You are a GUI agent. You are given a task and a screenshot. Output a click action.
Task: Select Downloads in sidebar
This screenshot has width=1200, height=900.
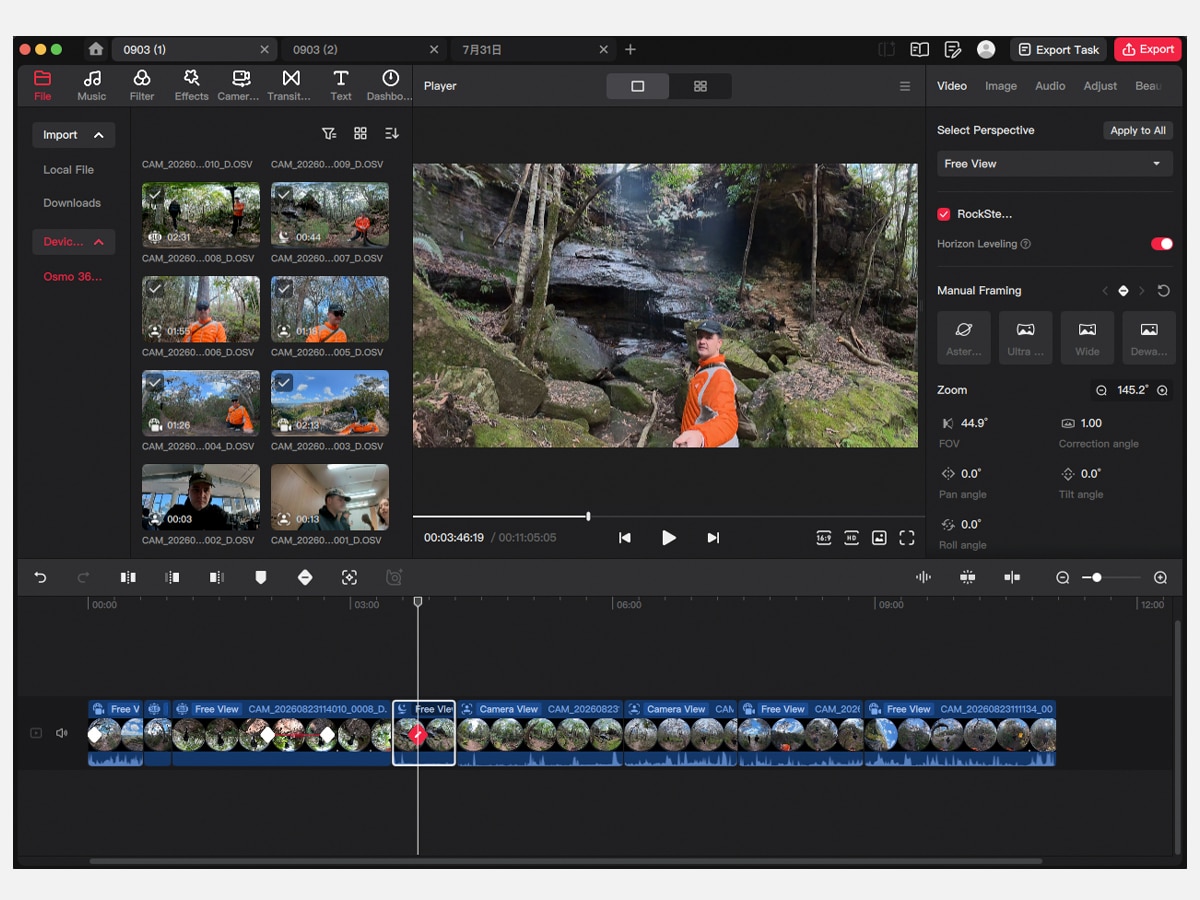point(72,203)
